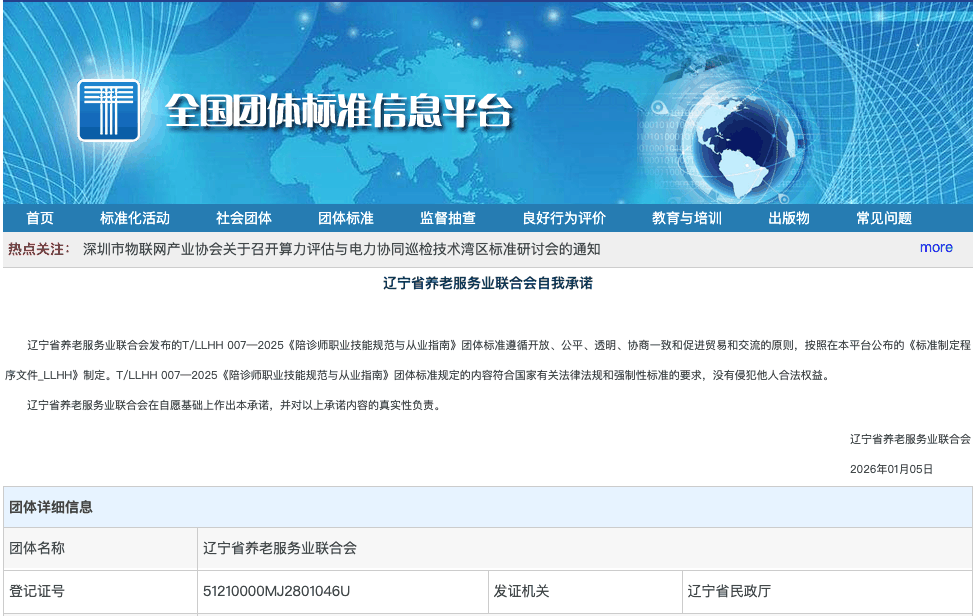Open the 监督抽查 menu item
This screenshot has width=974, height=616.
448,218
